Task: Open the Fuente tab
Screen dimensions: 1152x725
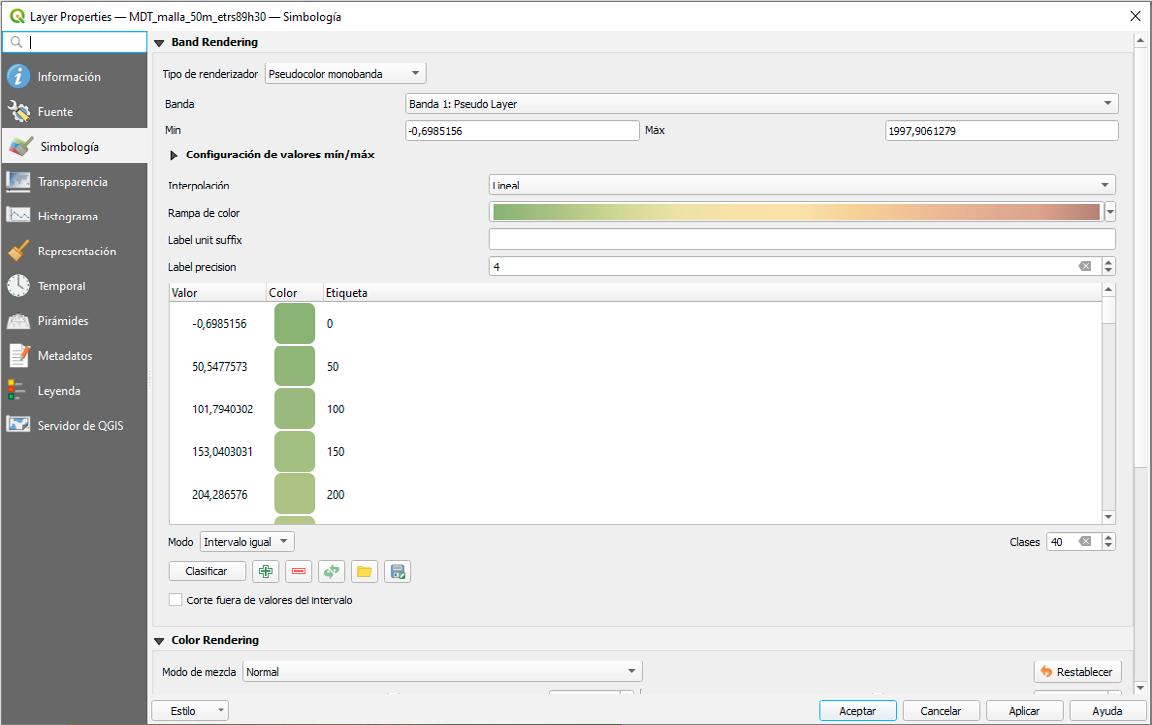Action: [74, 112]
